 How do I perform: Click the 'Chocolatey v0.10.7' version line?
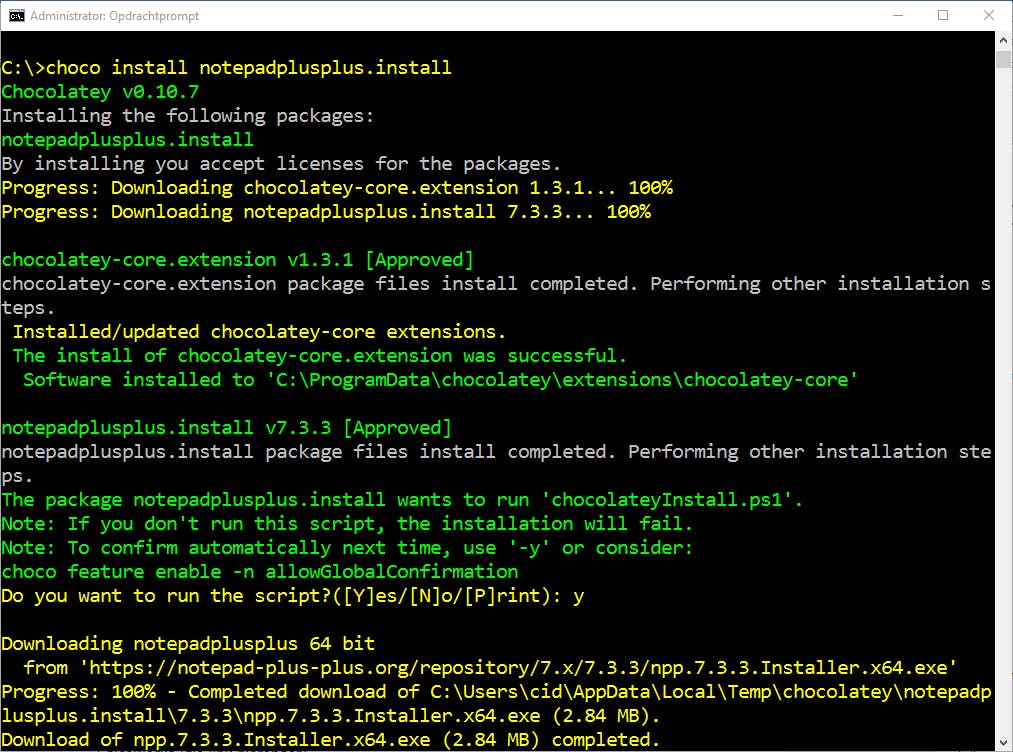point(100,92)
